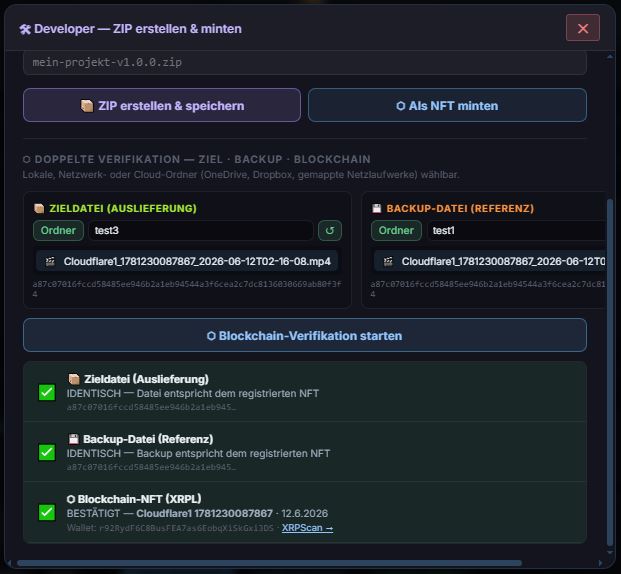The height and width of the screenshot is (574, 621).
Task: Click the hexagon icon on Blockchain-Verifikation starten
Action: coord(211,336)
